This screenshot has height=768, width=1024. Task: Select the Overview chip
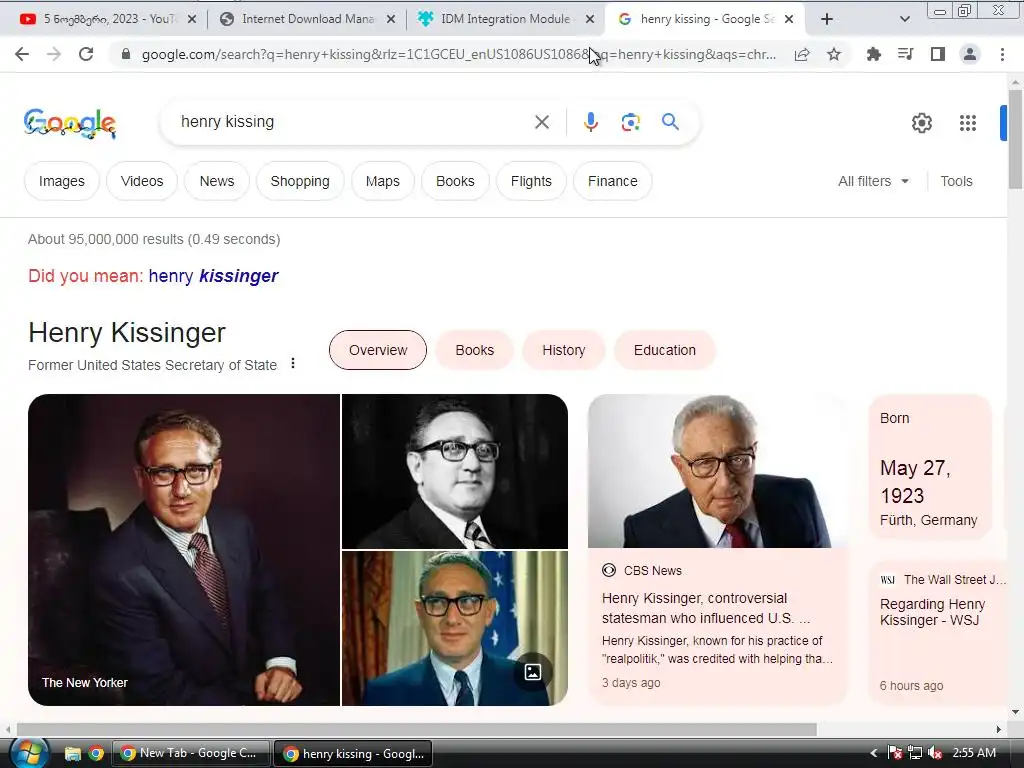pyautogui.click(x=377, y=350)
